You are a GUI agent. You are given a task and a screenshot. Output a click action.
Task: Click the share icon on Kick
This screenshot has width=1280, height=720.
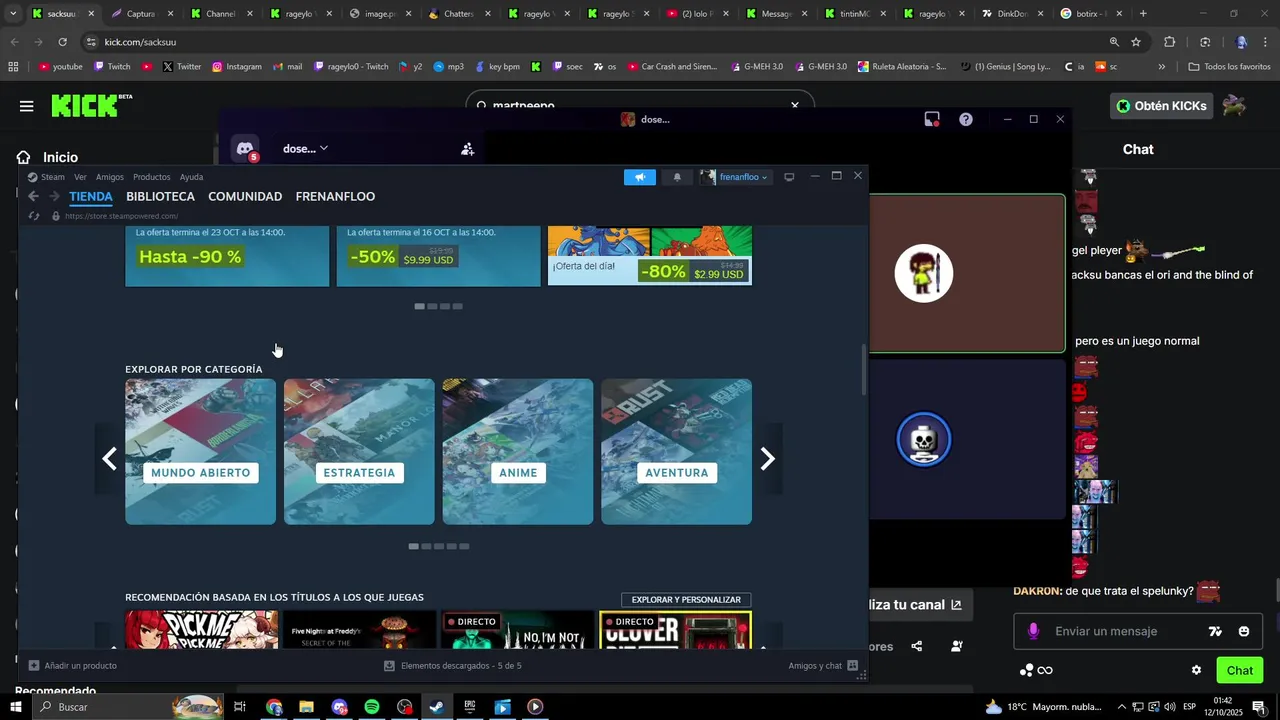(917, 646)
